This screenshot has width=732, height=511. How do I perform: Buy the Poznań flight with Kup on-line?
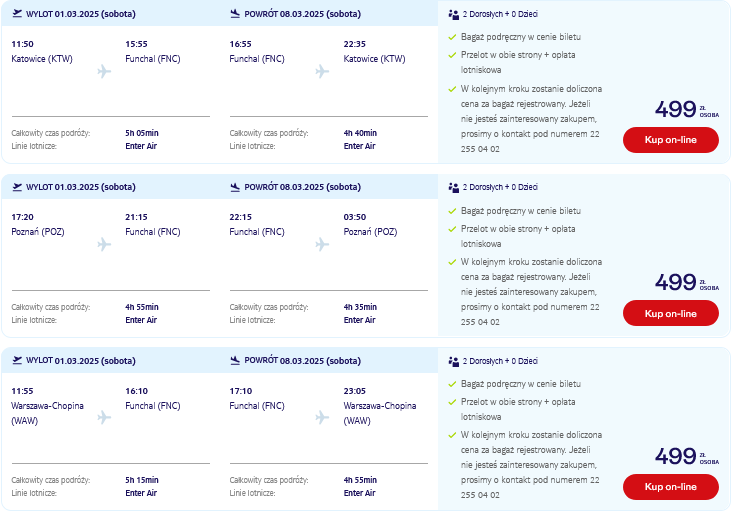[x=670, y=313]
